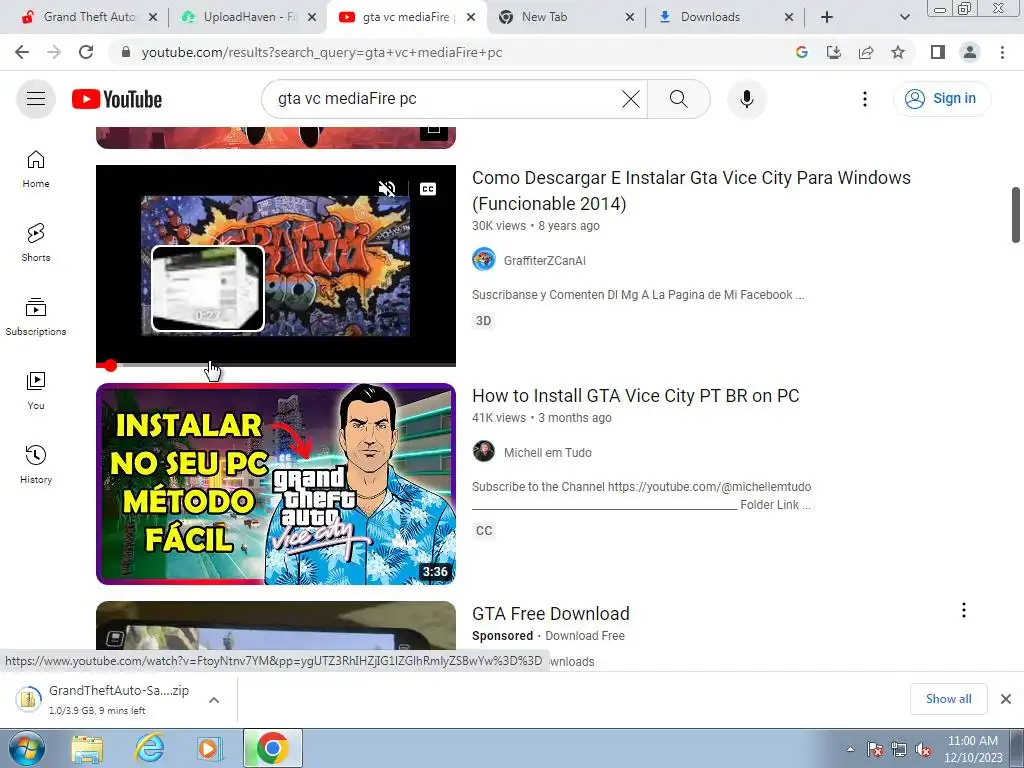
Task: Unmute the video preview
Action: [x=387, y=189]
